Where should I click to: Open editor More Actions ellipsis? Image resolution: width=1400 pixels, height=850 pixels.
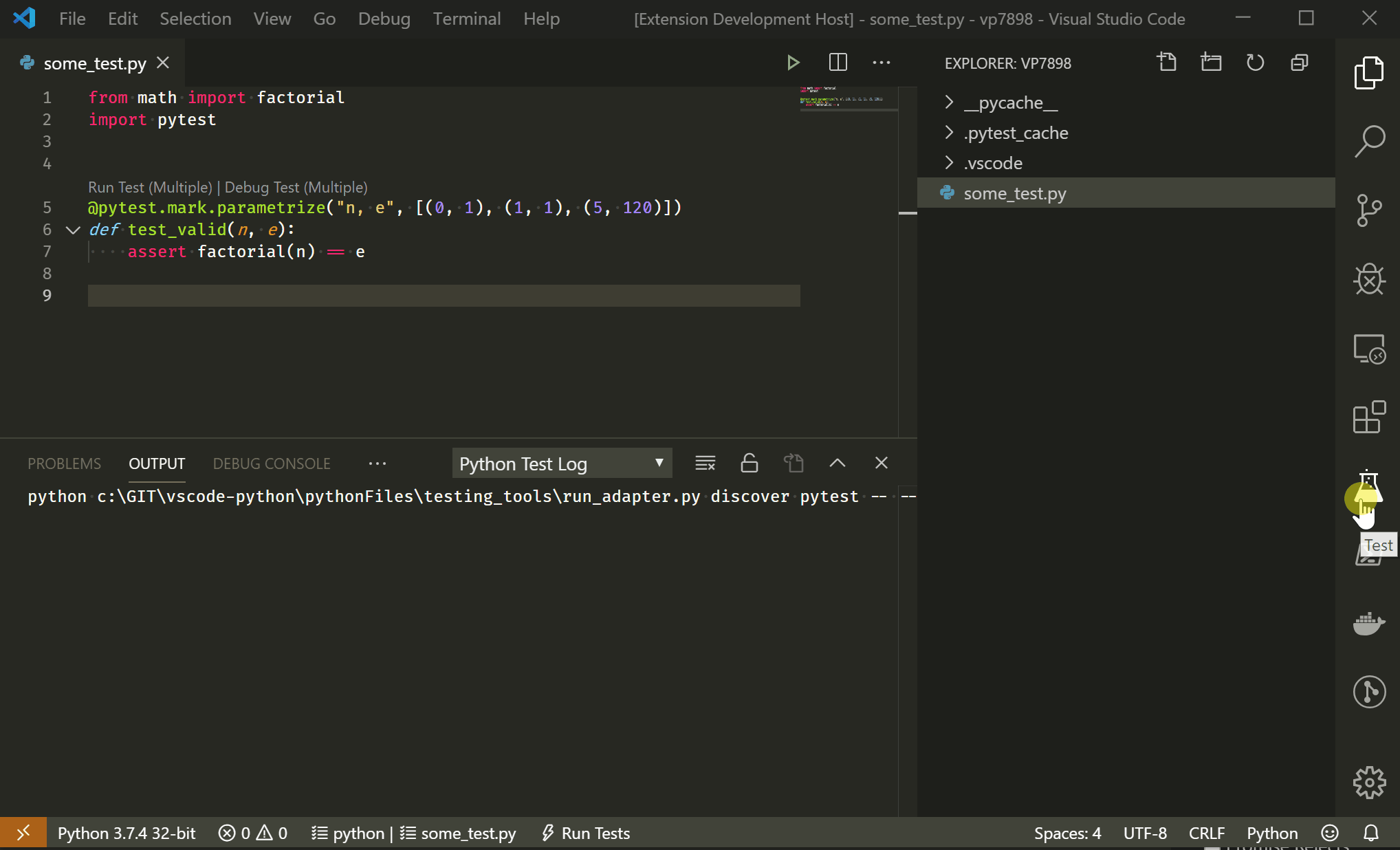click(882, 63)
